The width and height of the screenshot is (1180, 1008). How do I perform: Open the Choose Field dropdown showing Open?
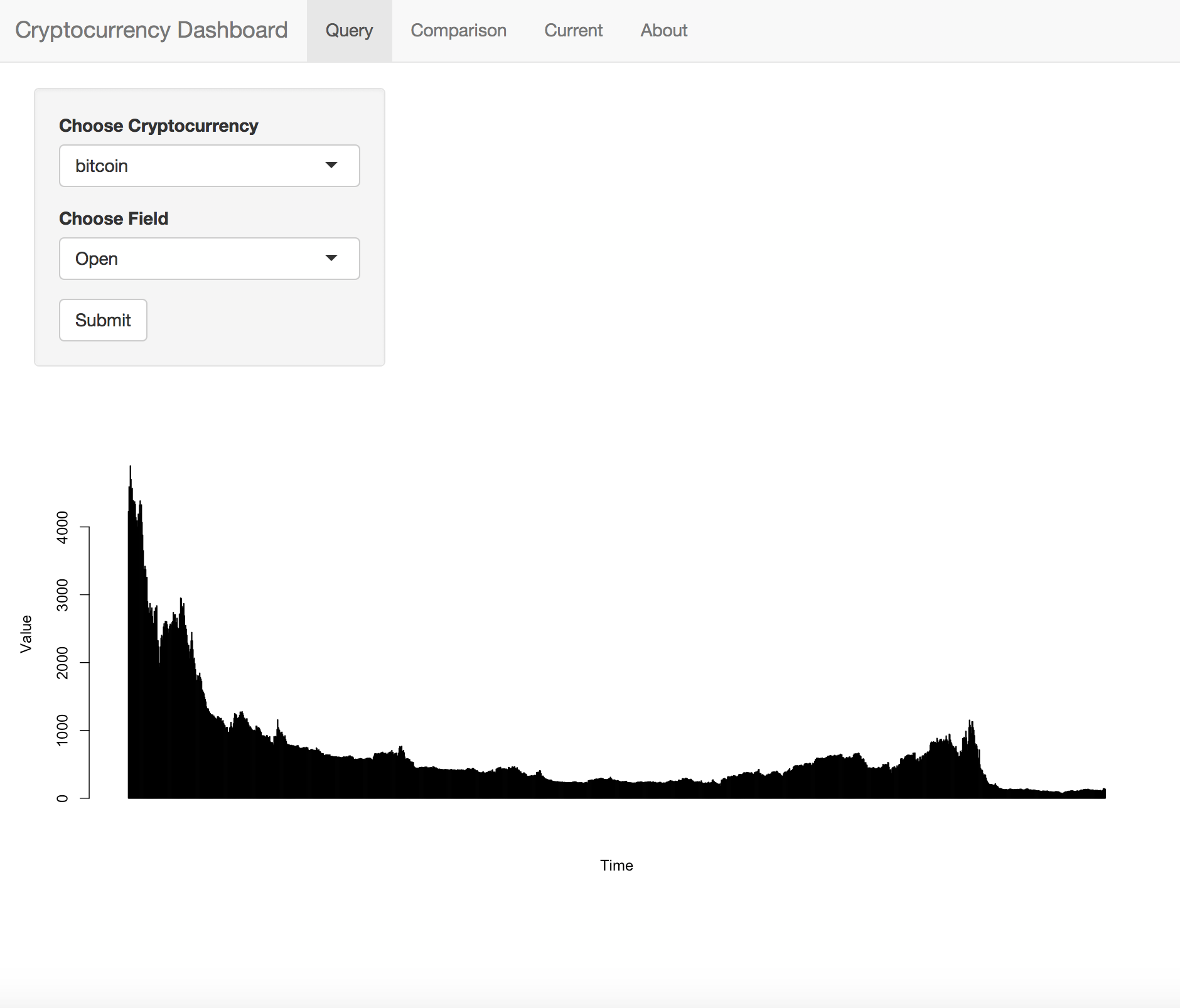click(209, 259)
